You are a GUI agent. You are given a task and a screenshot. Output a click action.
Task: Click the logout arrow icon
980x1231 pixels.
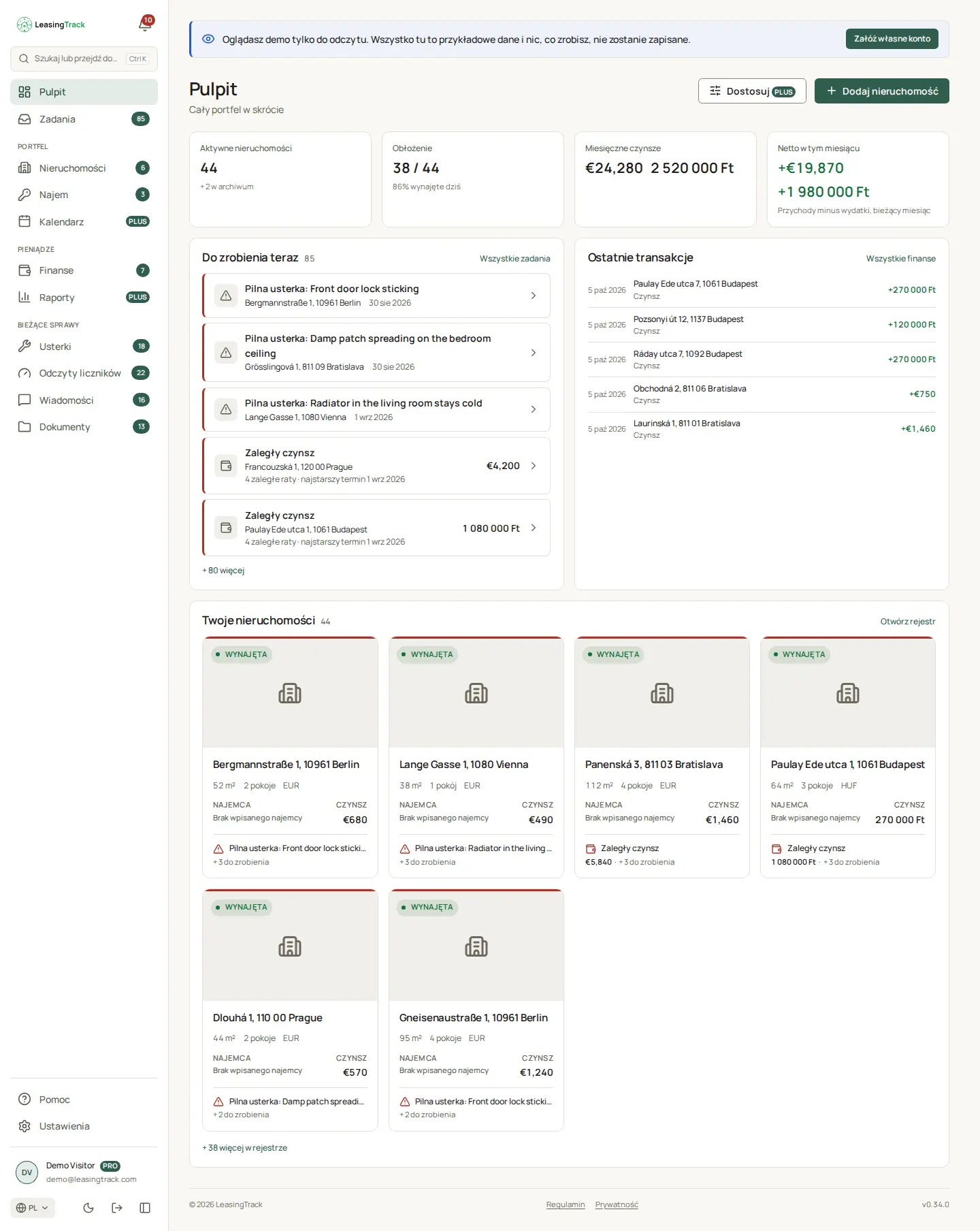click(x=117, y=1208)
